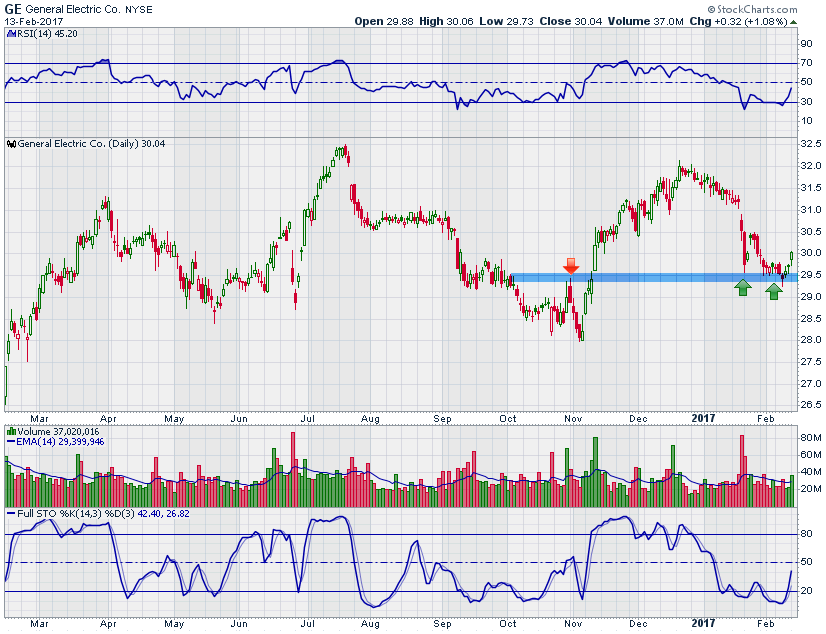
Task: Click the GE ticker symbol in the header
Action: (x=13, y=9)
